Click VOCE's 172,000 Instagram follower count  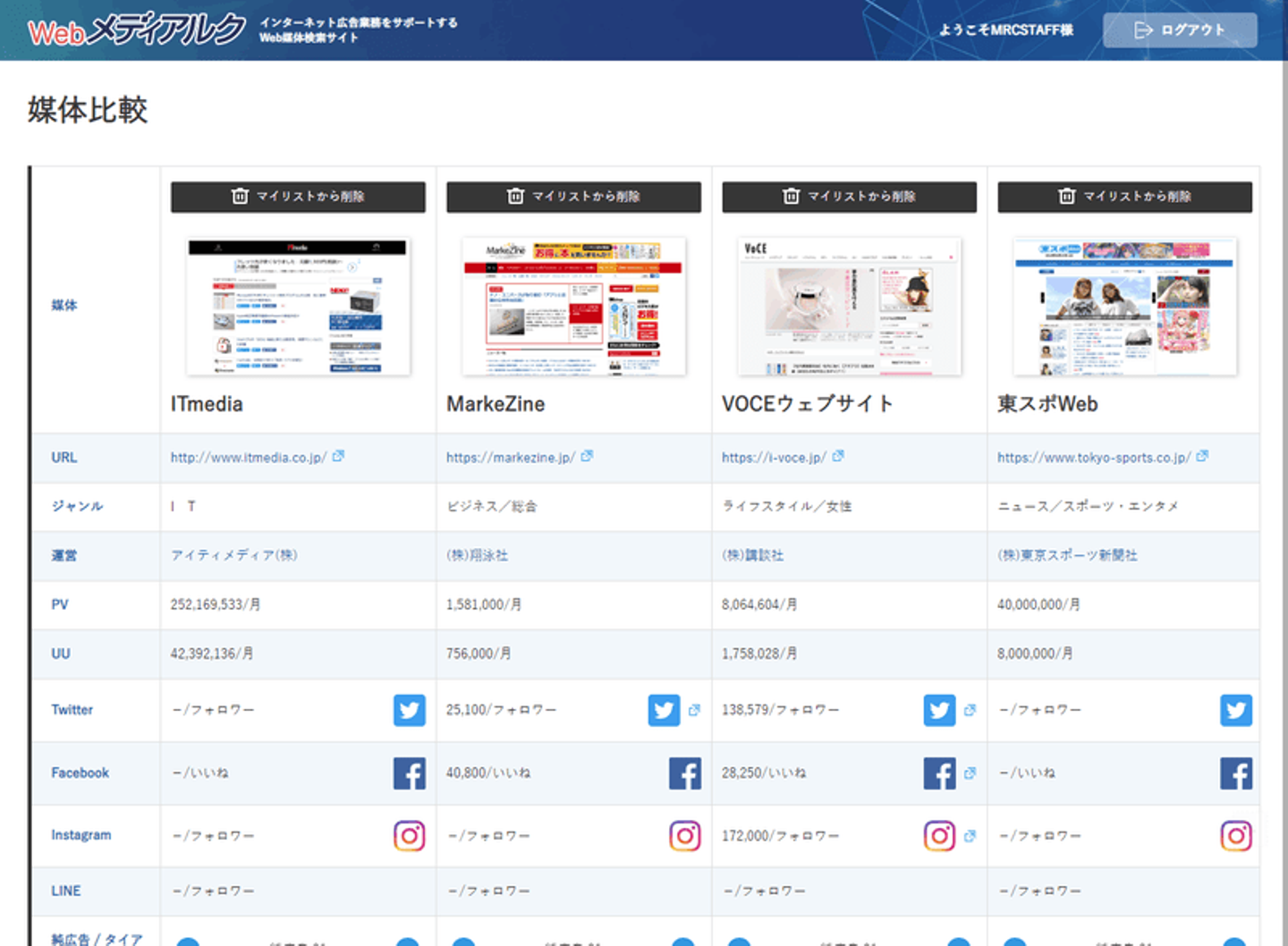coord(781,836)
